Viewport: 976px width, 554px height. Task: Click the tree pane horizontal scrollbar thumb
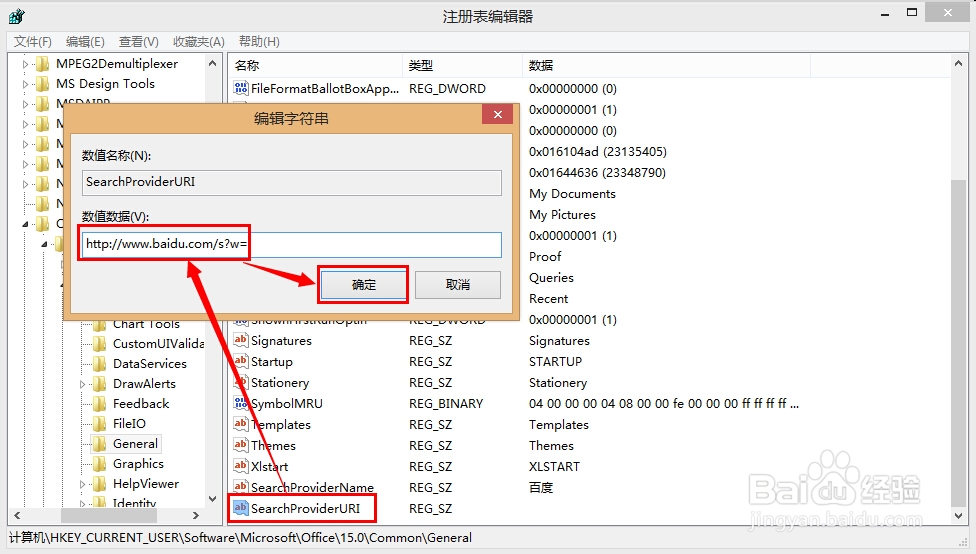(x=109, y=515)
